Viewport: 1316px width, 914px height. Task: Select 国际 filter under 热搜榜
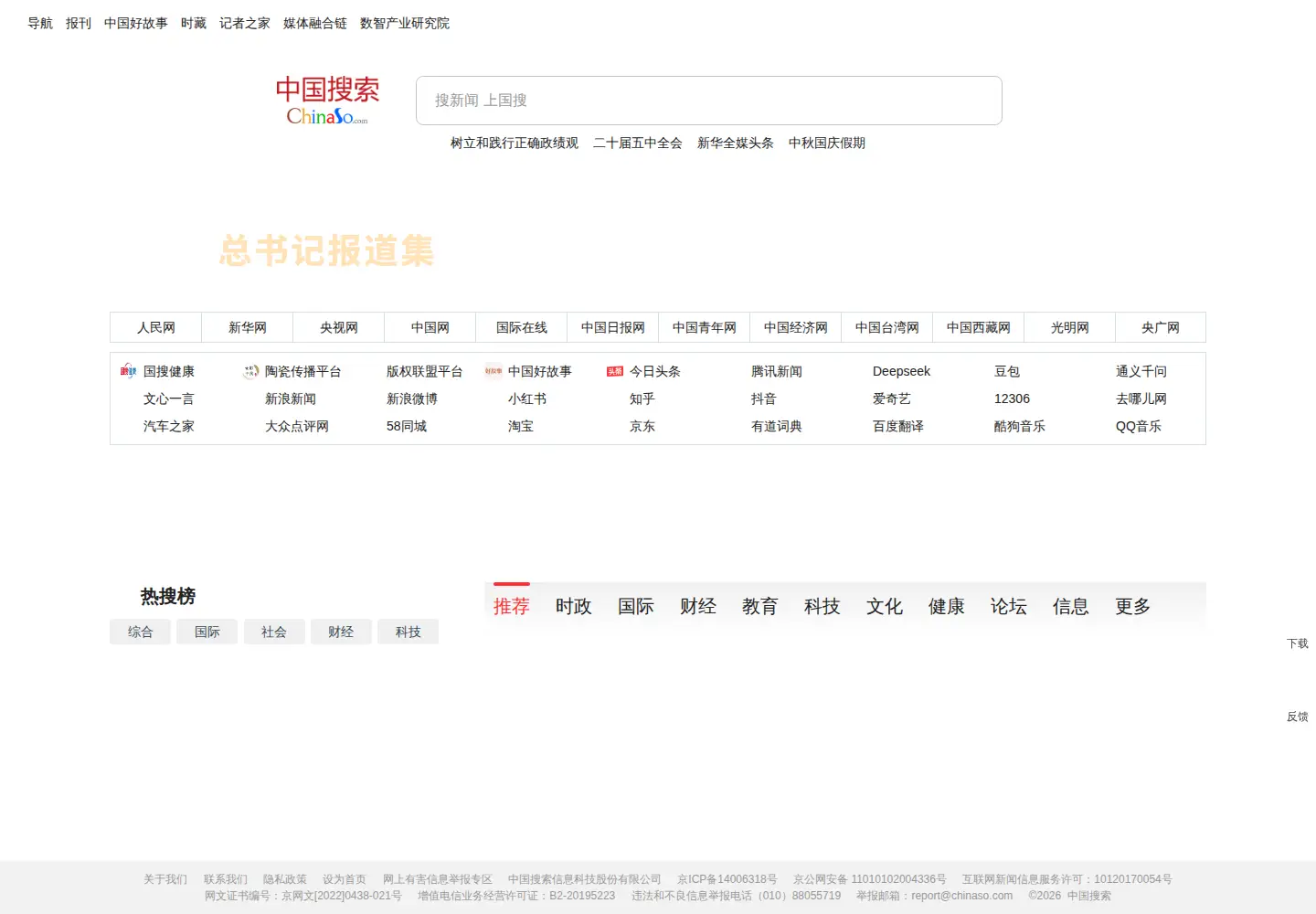[207, 632]
